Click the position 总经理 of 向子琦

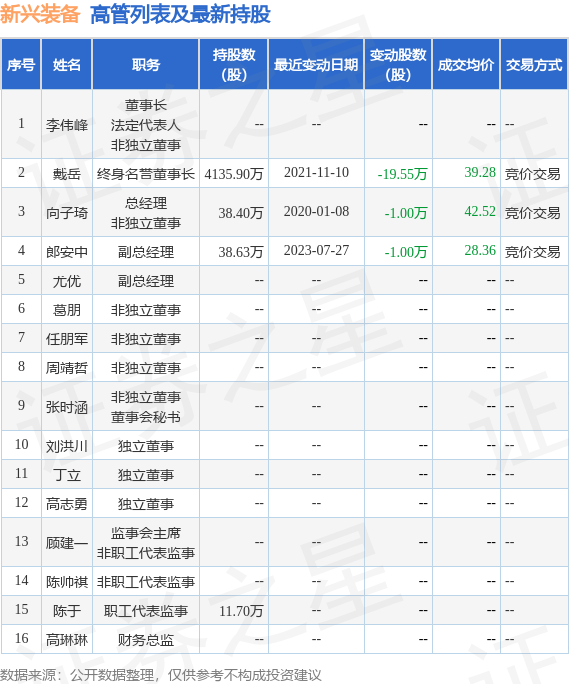click(146, 203)
